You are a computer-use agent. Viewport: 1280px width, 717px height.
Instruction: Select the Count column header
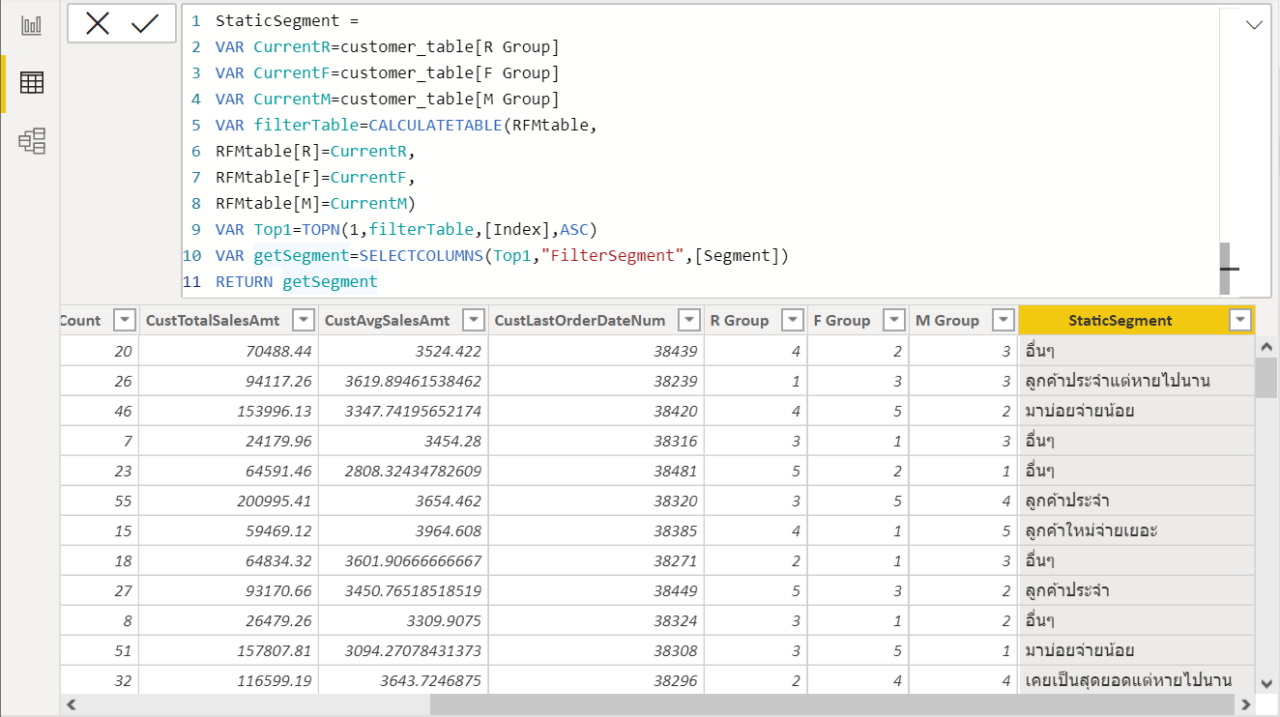[80, 320]
